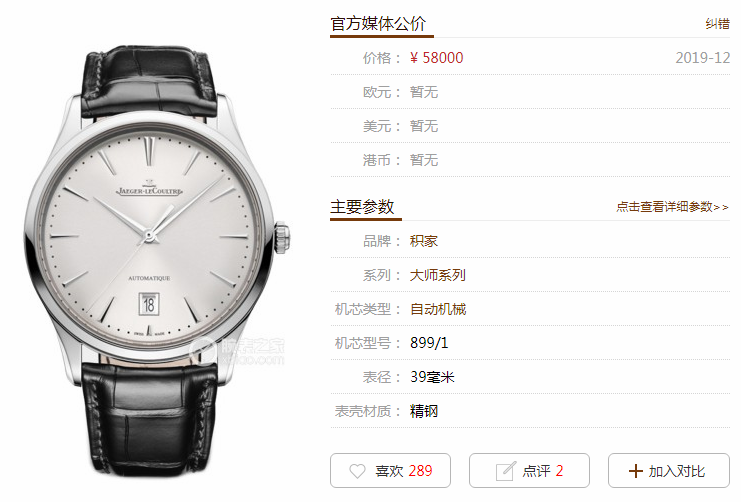Select the 积家 brand link

click(x=423, y=241)
